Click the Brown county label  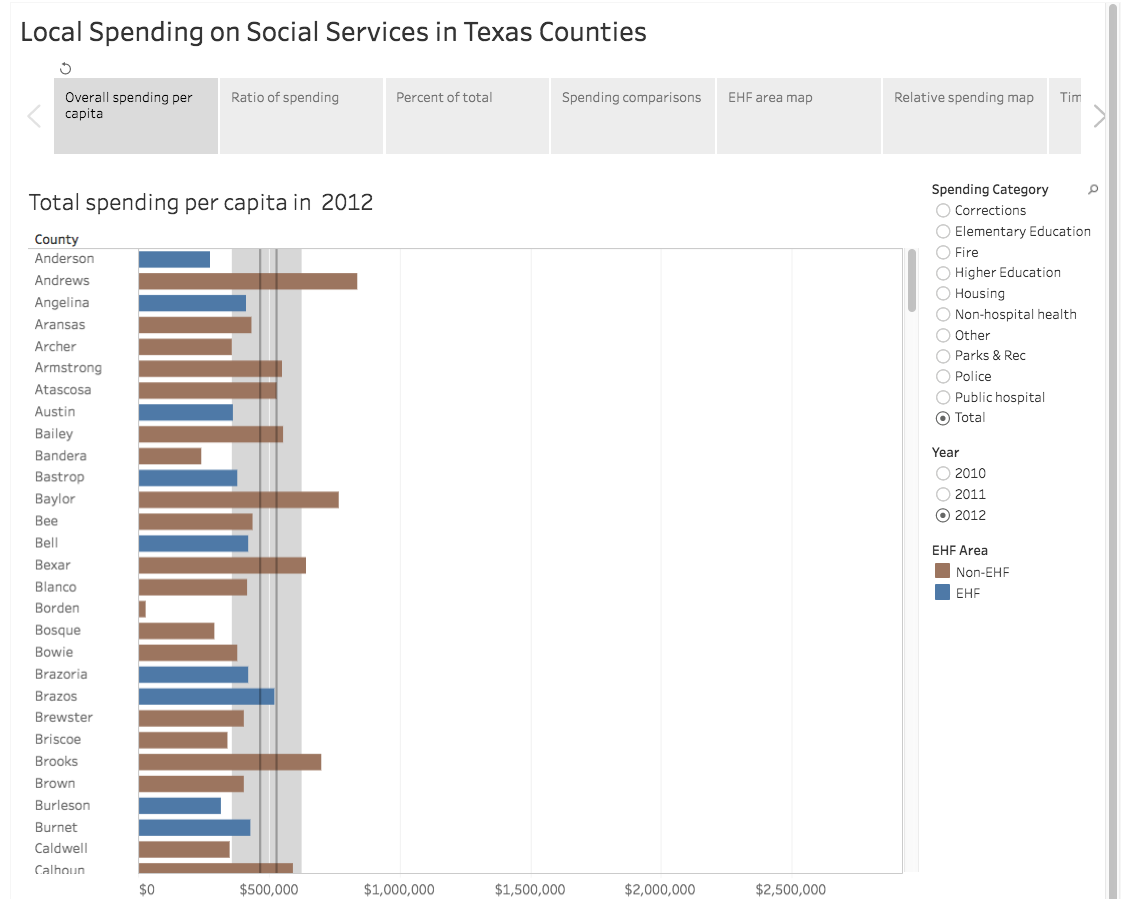coord(55,783)
